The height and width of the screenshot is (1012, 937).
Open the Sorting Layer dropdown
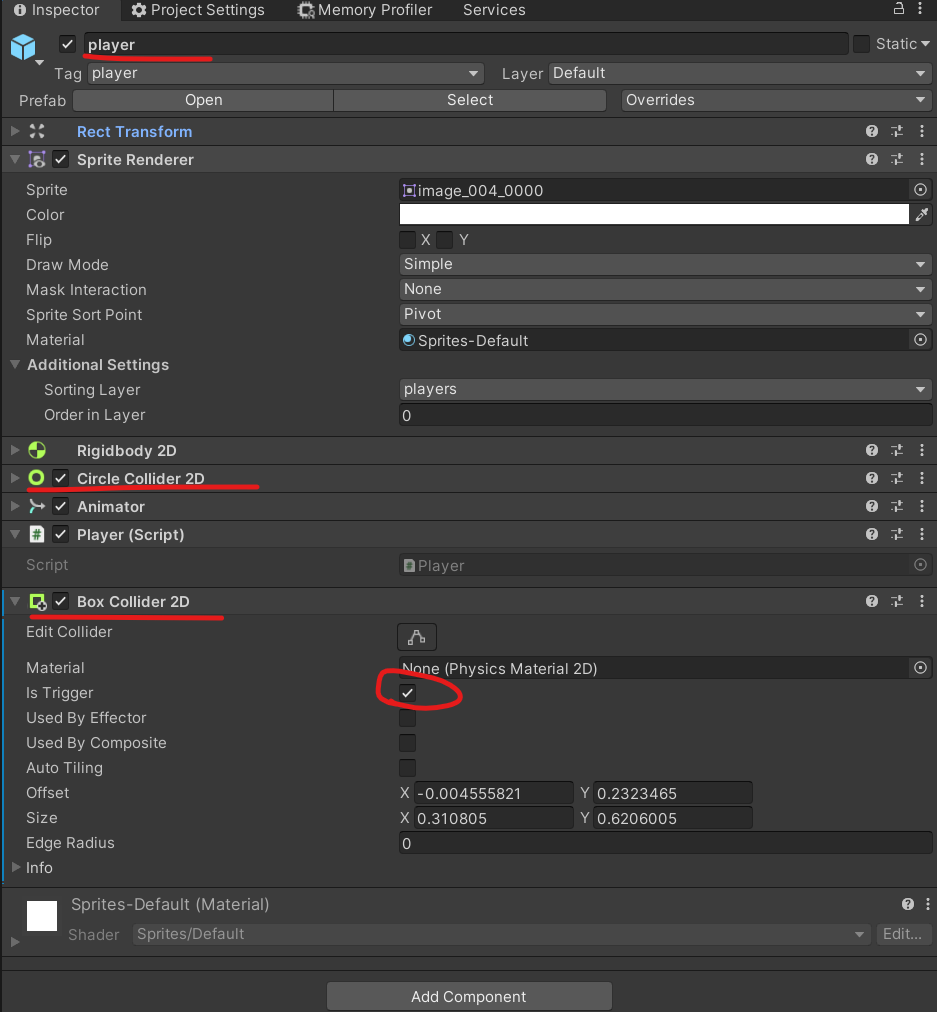[665, 389]
